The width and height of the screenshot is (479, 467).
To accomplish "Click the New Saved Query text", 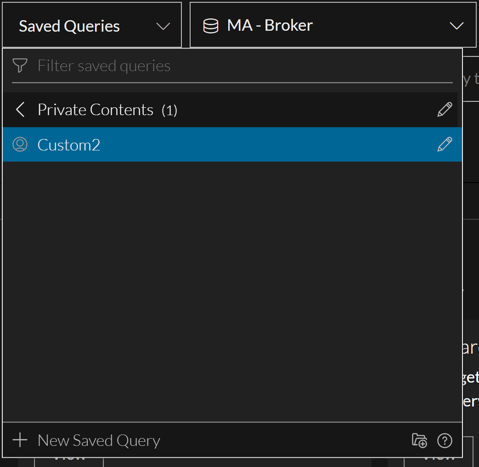I will click(99, 441).
